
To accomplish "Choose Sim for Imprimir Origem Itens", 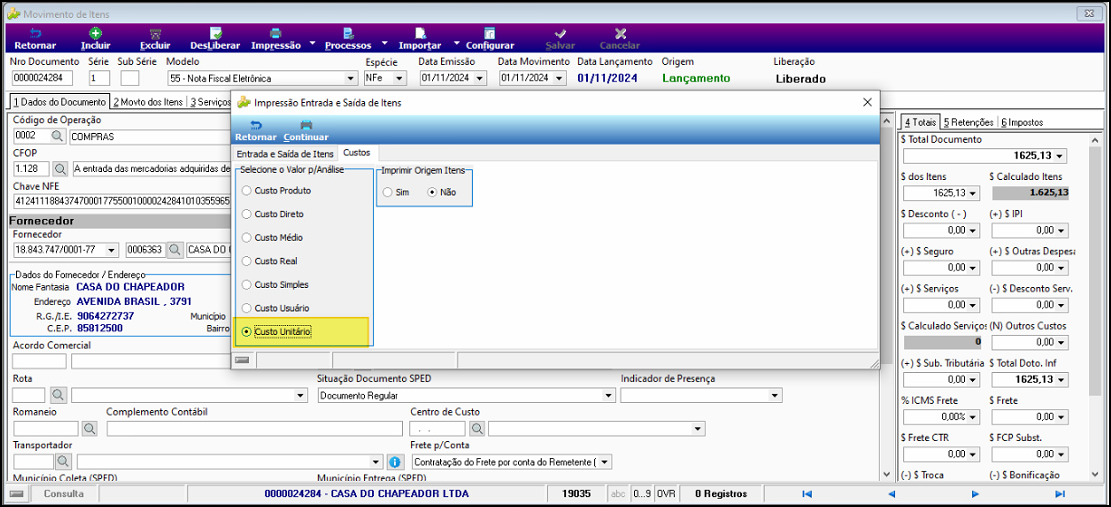I will (387, 193).
